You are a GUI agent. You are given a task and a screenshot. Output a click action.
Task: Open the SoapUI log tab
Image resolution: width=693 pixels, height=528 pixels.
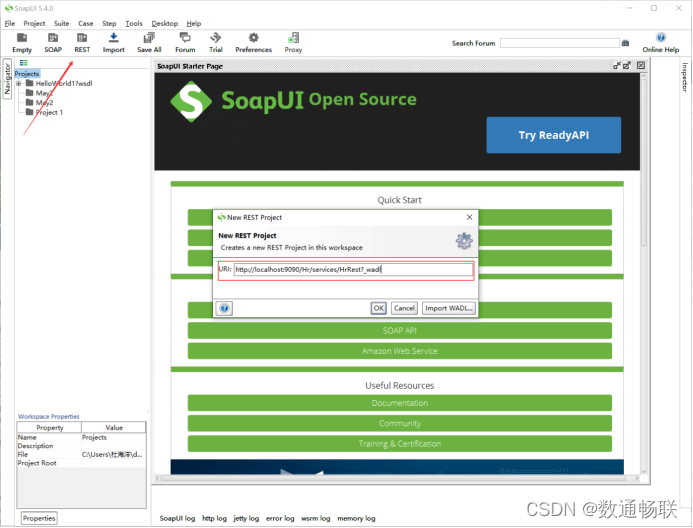tap(177, 518)
